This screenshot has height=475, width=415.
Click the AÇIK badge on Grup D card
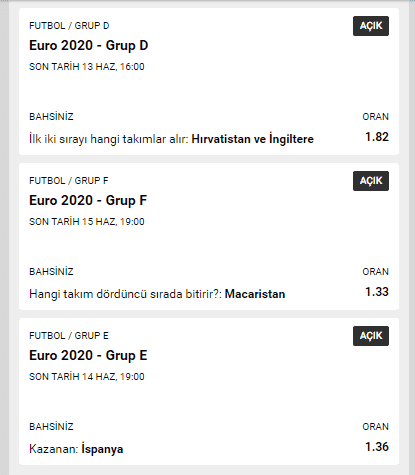tap(371, 26)
